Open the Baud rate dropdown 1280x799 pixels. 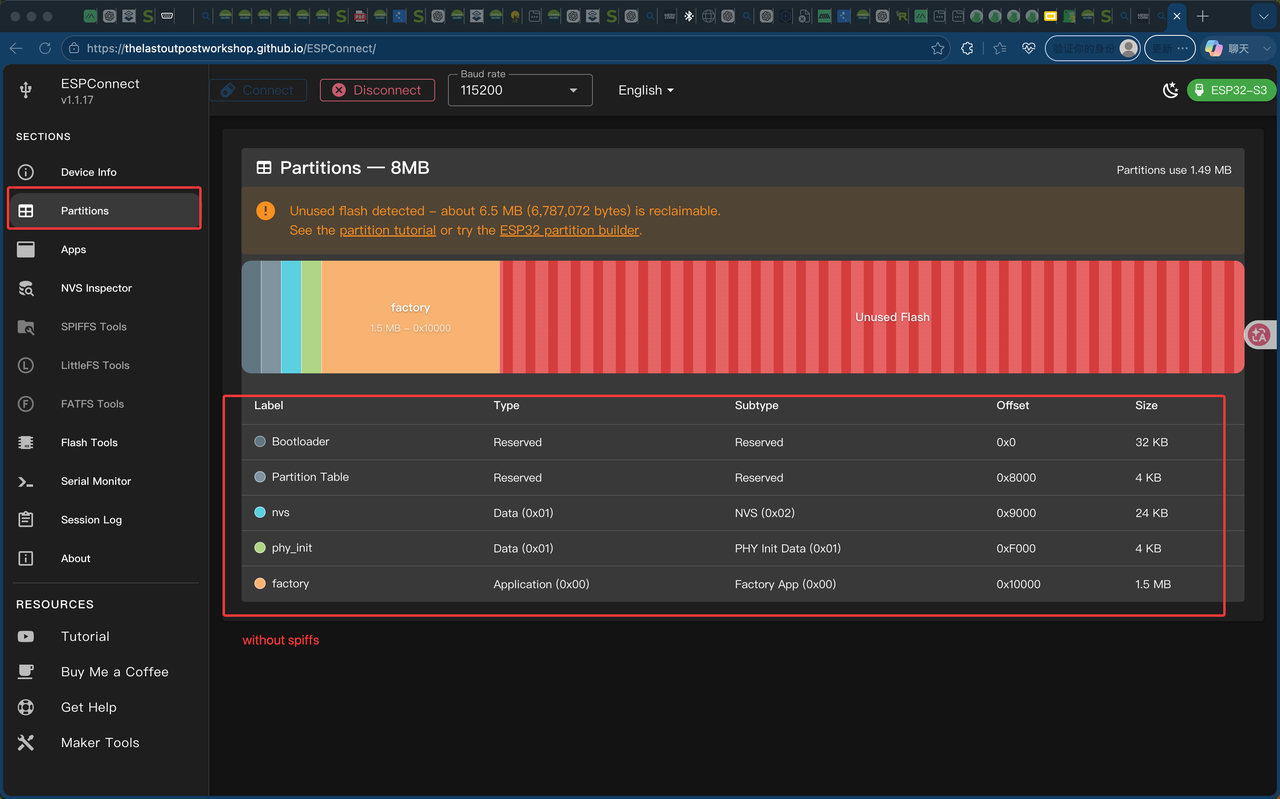(520, 90)
